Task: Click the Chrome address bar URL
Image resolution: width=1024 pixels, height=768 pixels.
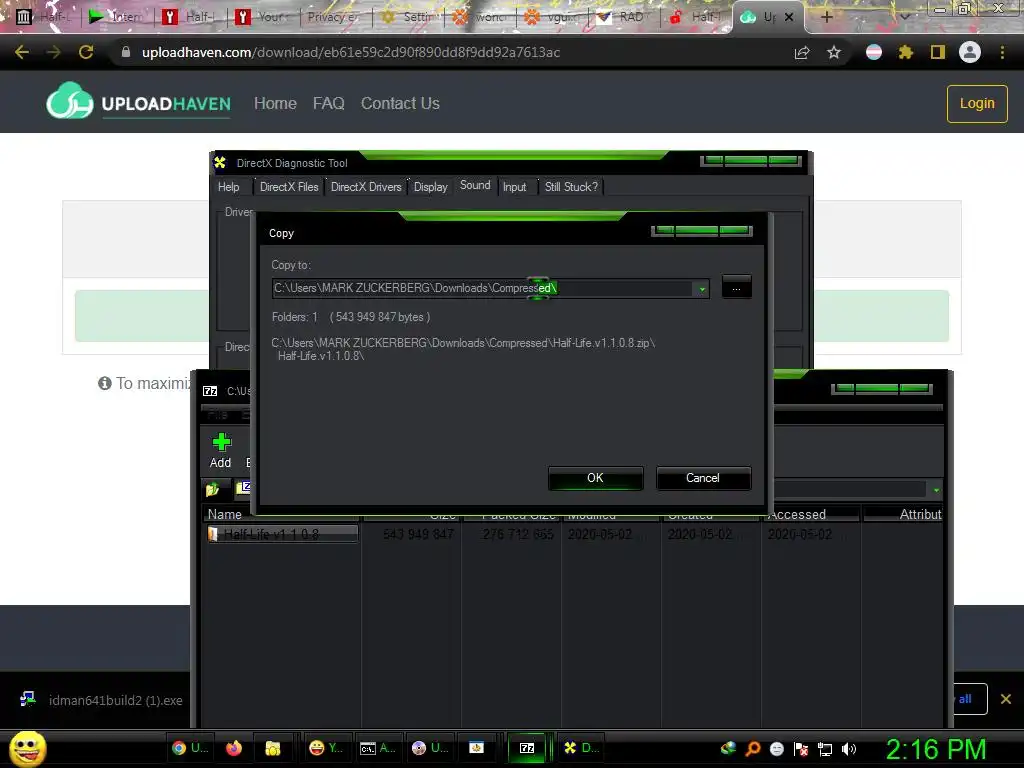Action: pos(351,52)
